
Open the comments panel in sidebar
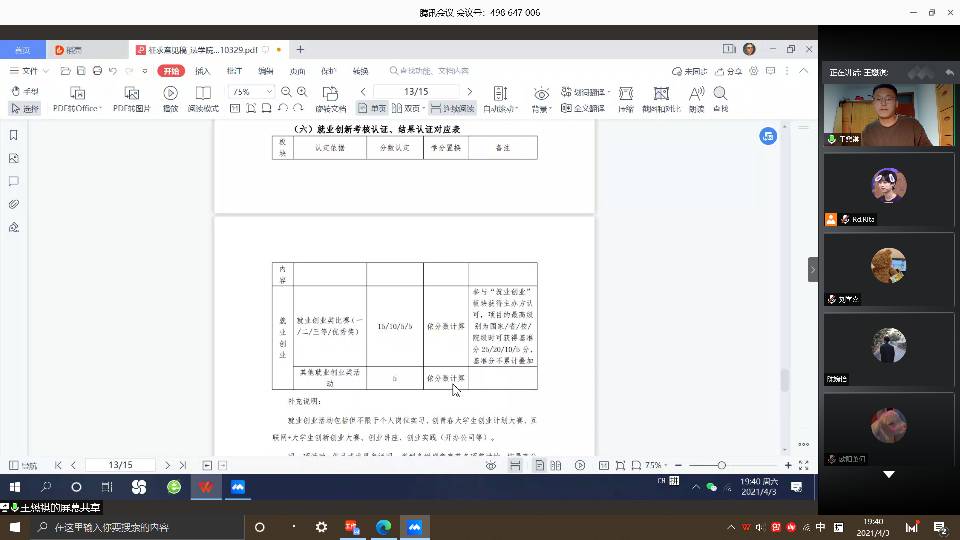click(x=14, y=181)
